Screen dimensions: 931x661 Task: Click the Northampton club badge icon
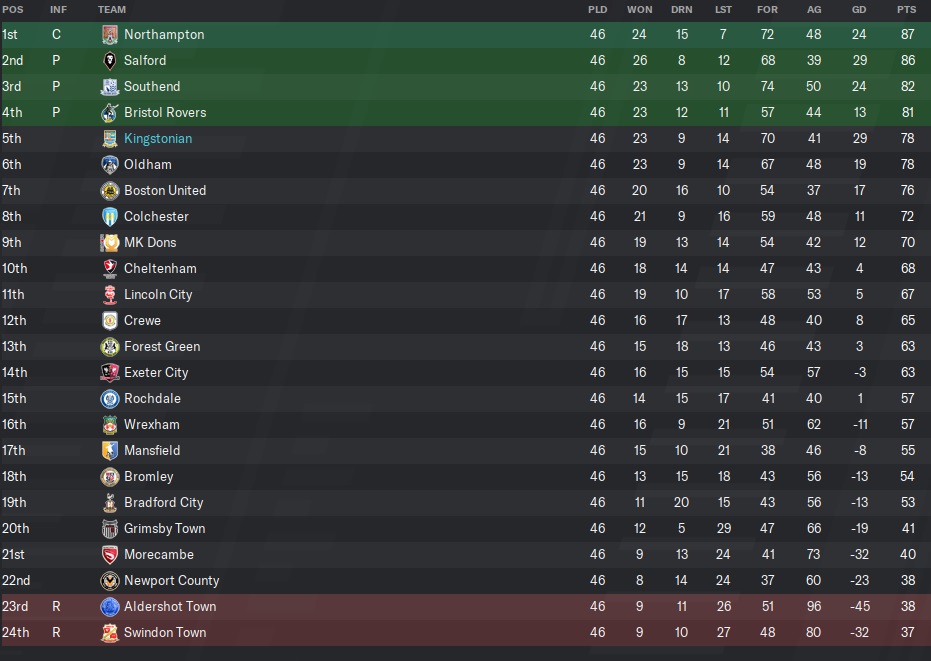110,35
